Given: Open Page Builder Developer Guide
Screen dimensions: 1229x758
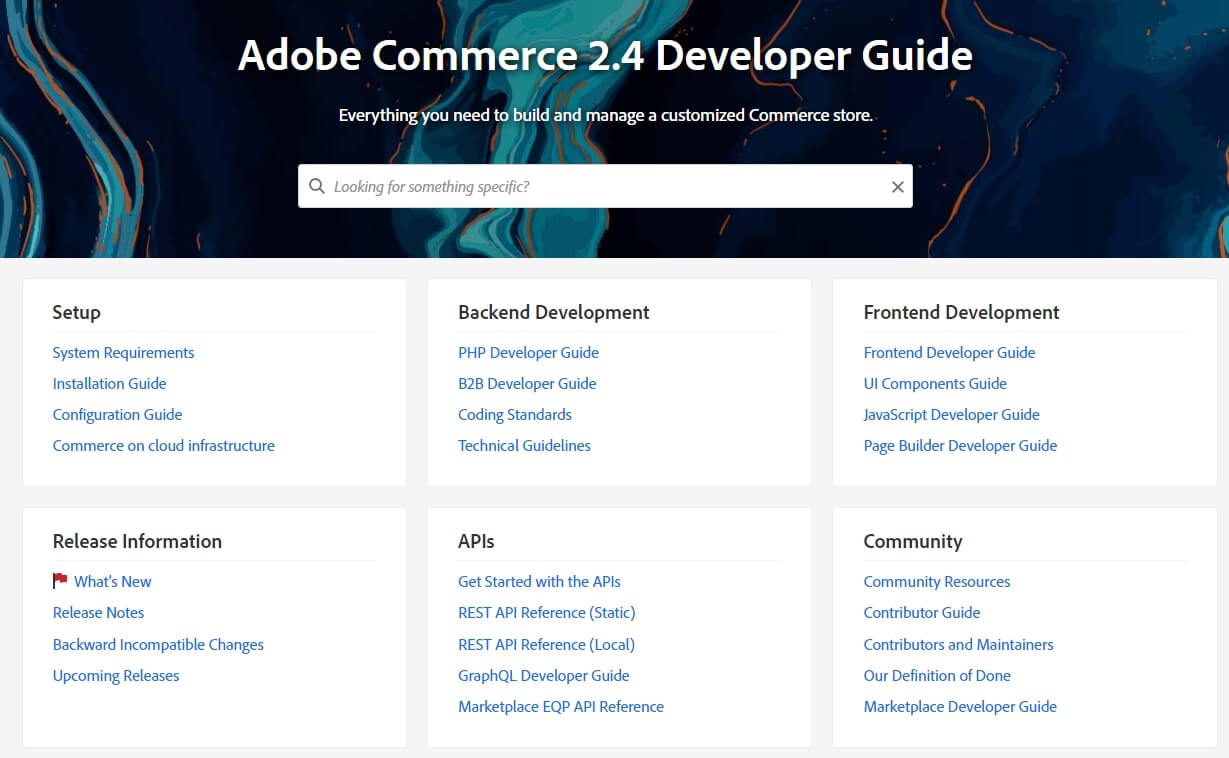Looking at the screenshot, I should point(960,445).
